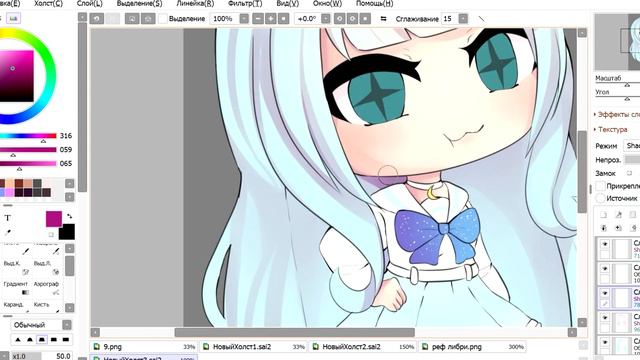Toggle the Прикрепление clipping checkbox
The height and width of the screenshot is (360, 640).
click(600, 186)
